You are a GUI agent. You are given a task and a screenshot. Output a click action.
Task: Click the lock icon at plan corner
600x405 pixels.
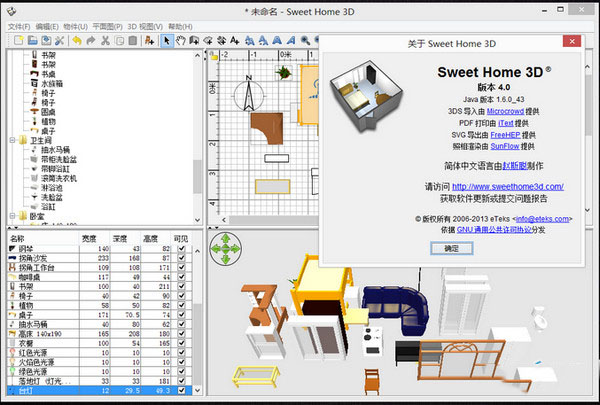click(214, 56)
